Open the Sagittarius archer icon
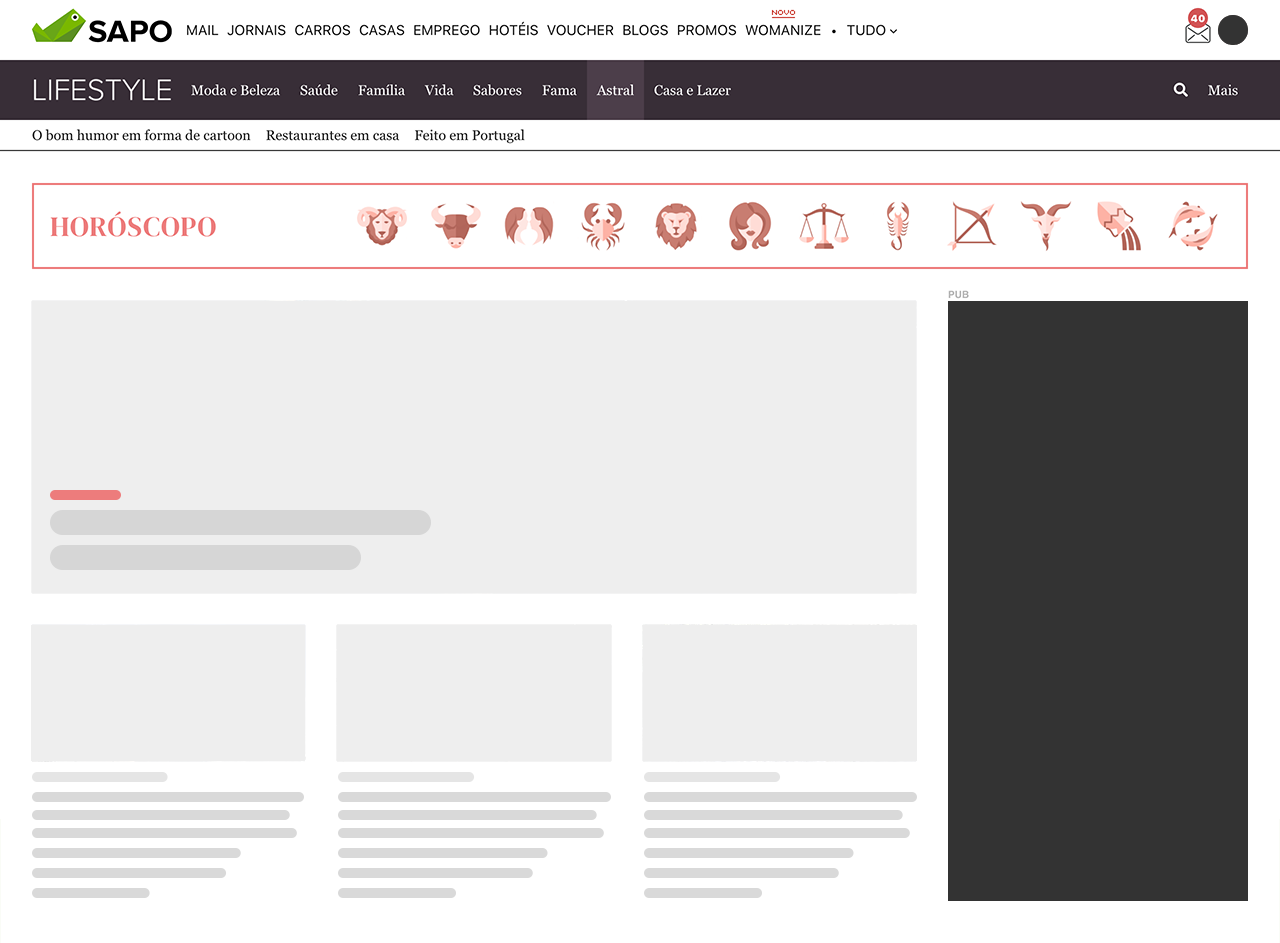 tap(970, 226)
